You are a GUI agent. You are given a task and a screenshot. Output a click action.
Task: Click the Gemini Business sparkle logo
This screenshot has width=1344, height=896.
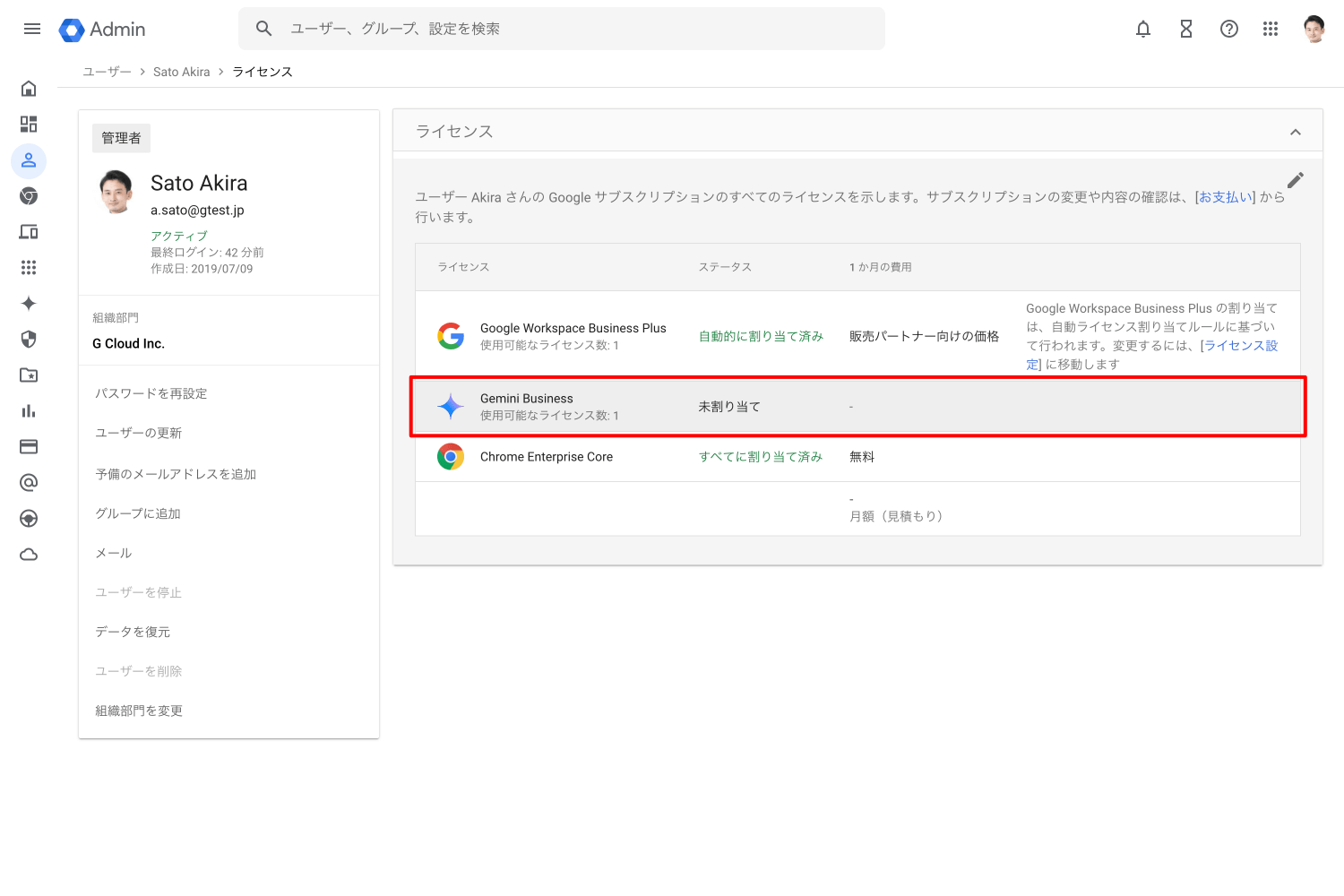point(451,407)
